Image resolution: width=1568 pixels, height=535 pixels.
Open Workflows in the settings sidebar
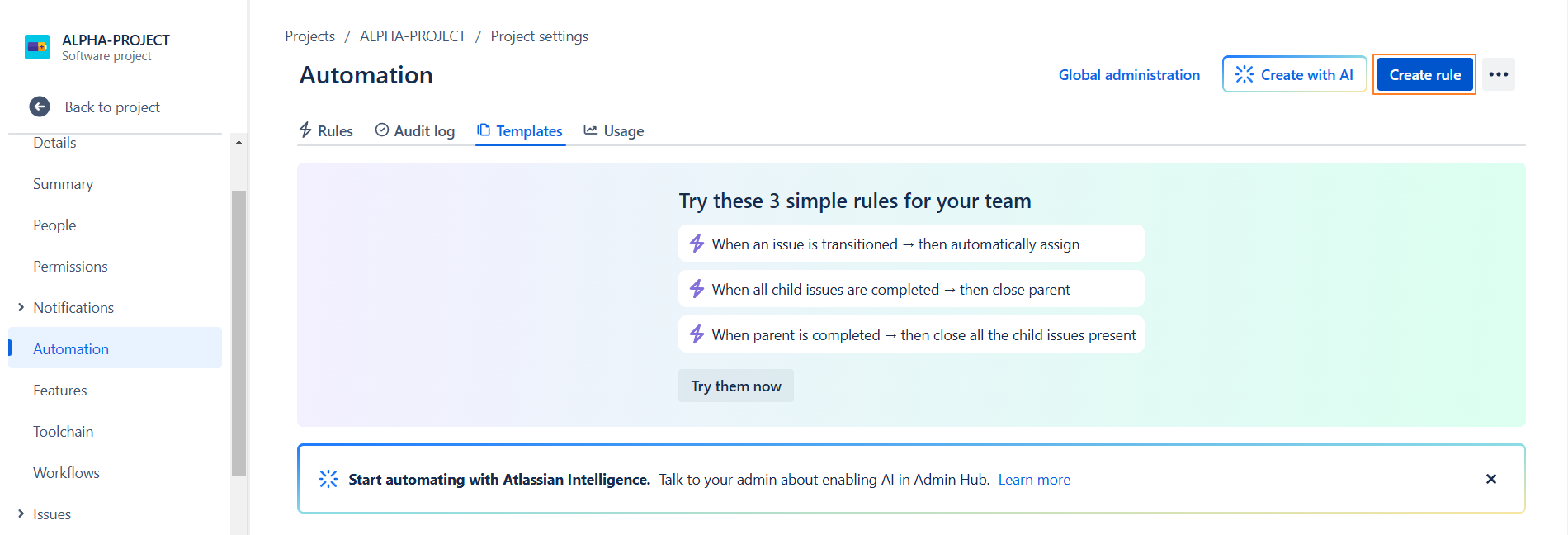[x=66, y=472]
